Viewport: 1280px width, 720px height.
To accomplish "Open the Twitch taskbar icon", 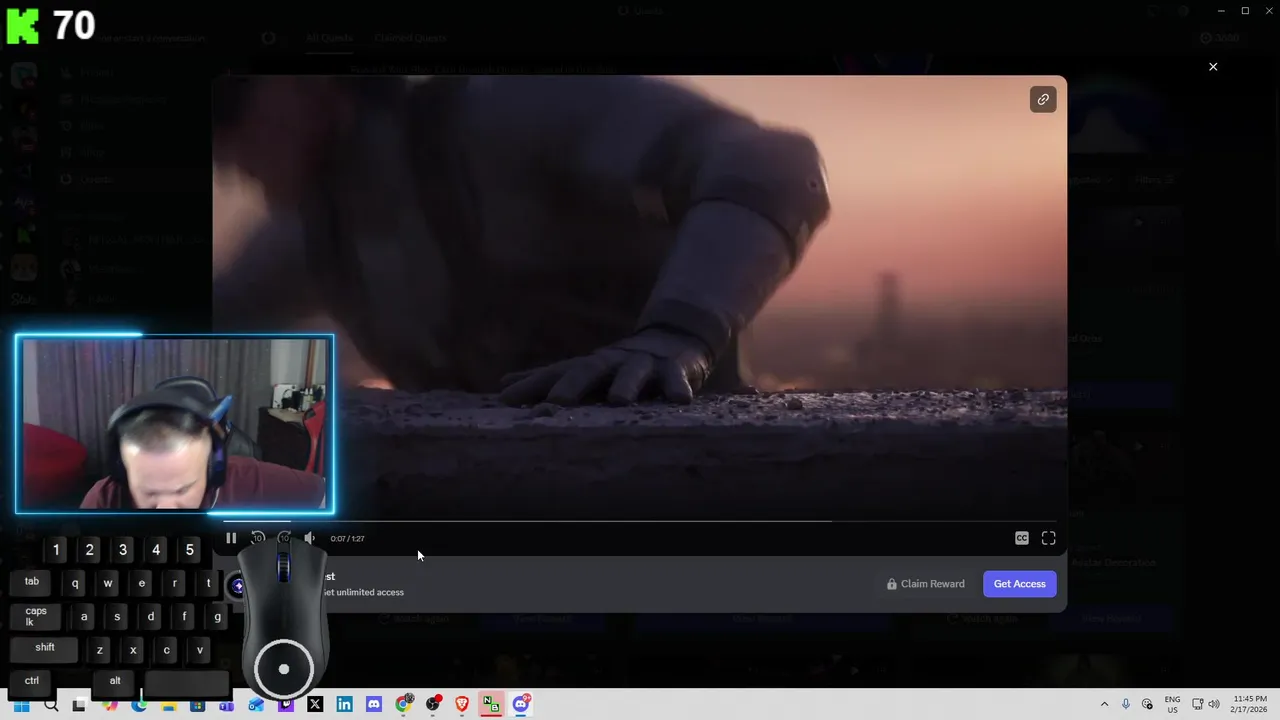I will click(286, 704).
